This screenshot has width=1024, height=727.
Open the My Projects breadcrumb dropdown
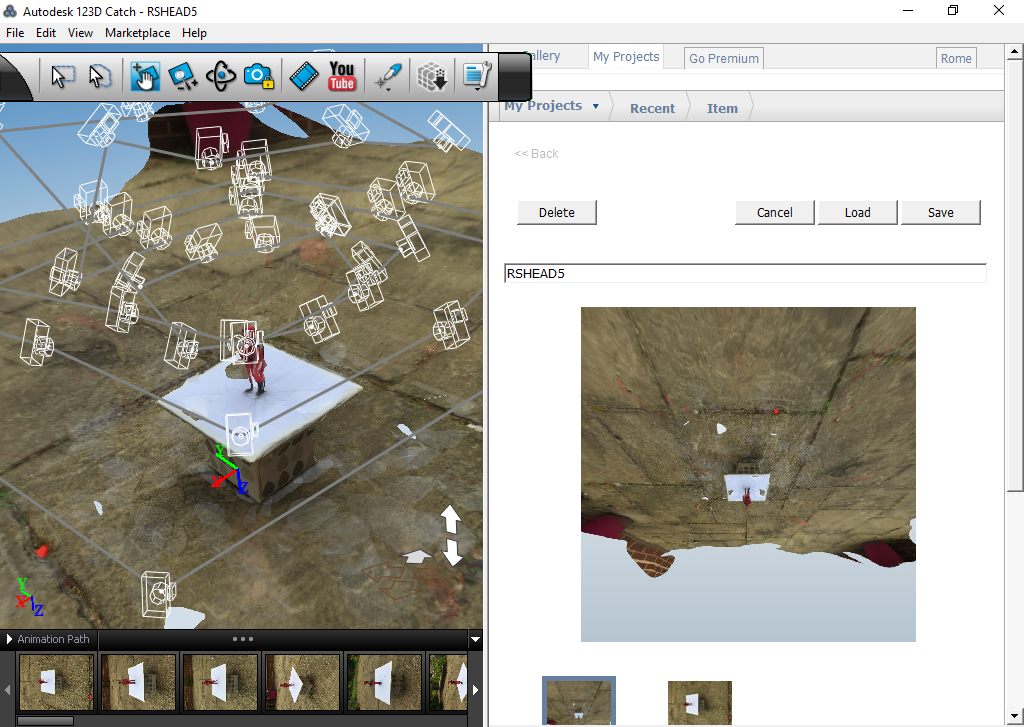(x=596, y=106)
